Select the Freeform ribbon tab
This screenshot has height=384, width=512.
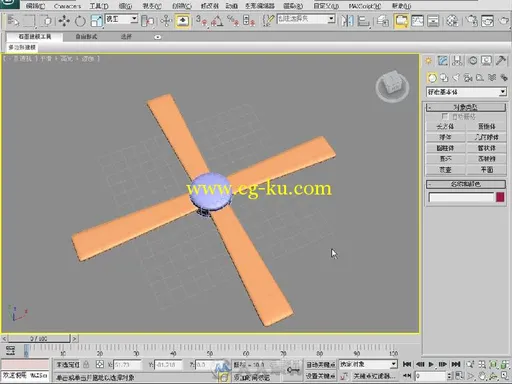tap(86, 37)
